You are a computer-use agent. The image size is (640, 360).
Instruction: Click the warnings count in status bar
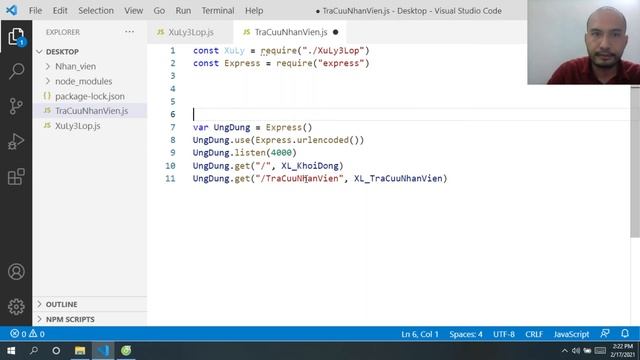click(37, 334)
